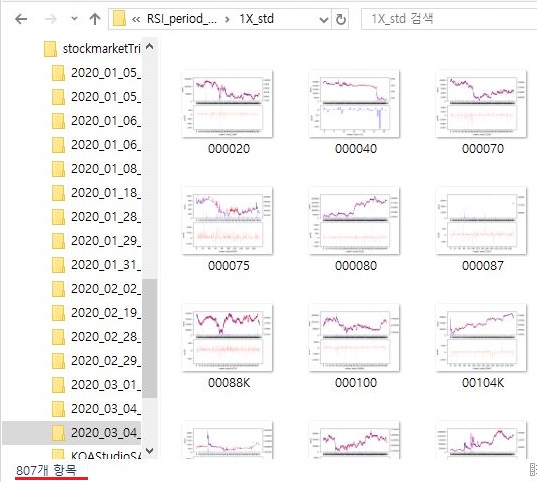
Task: Click 2020_02_02_ folder icon
Action: tap(59, 289)
